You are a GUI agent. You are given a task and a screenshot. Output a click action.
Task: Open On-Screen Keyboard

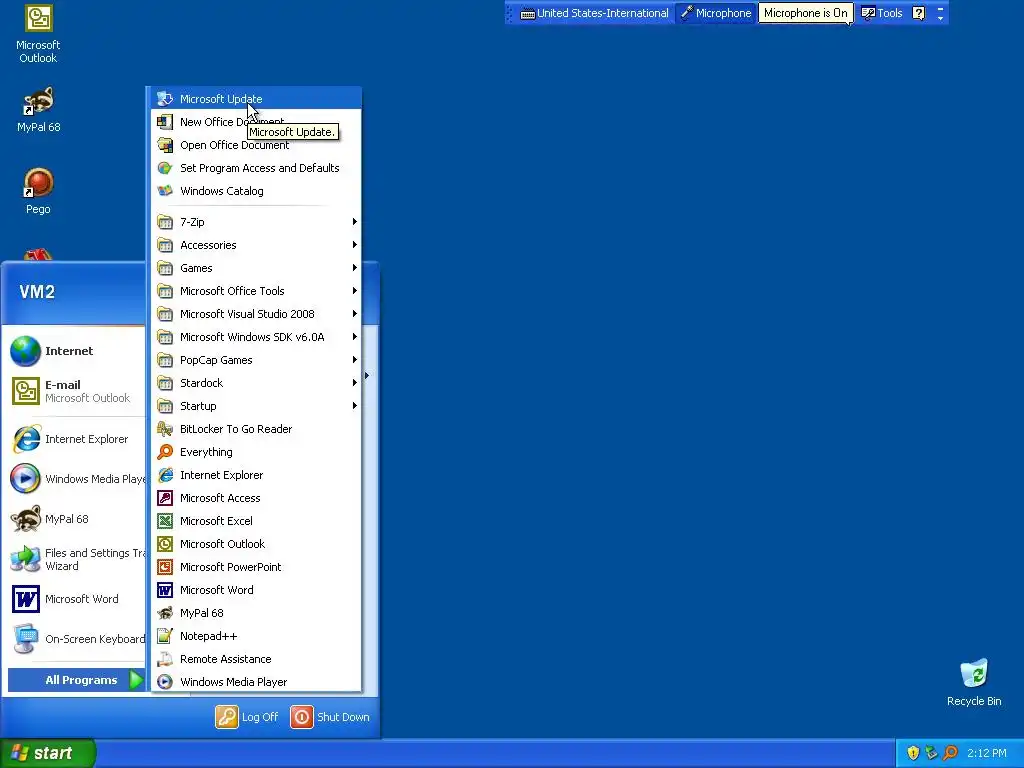point(76,639)
